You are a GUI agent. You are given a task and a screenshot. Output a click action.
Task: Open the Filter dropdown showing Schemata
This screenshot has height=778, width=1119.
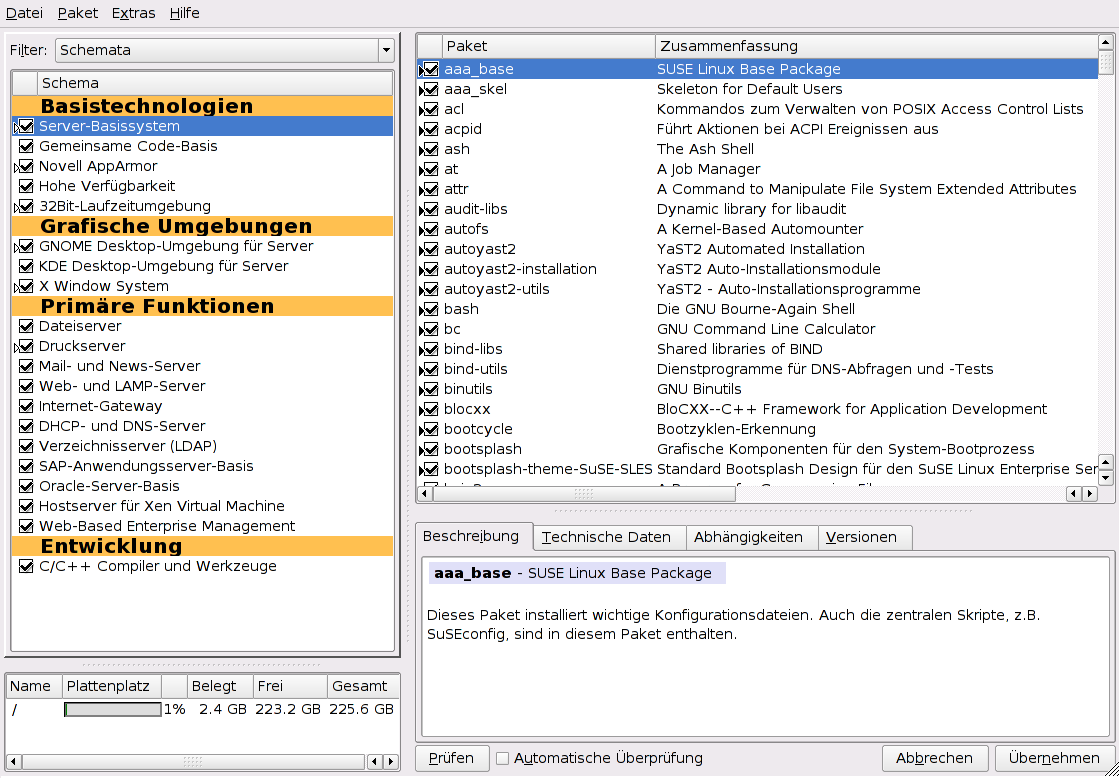pyautogui.click(x=225, y=50)
